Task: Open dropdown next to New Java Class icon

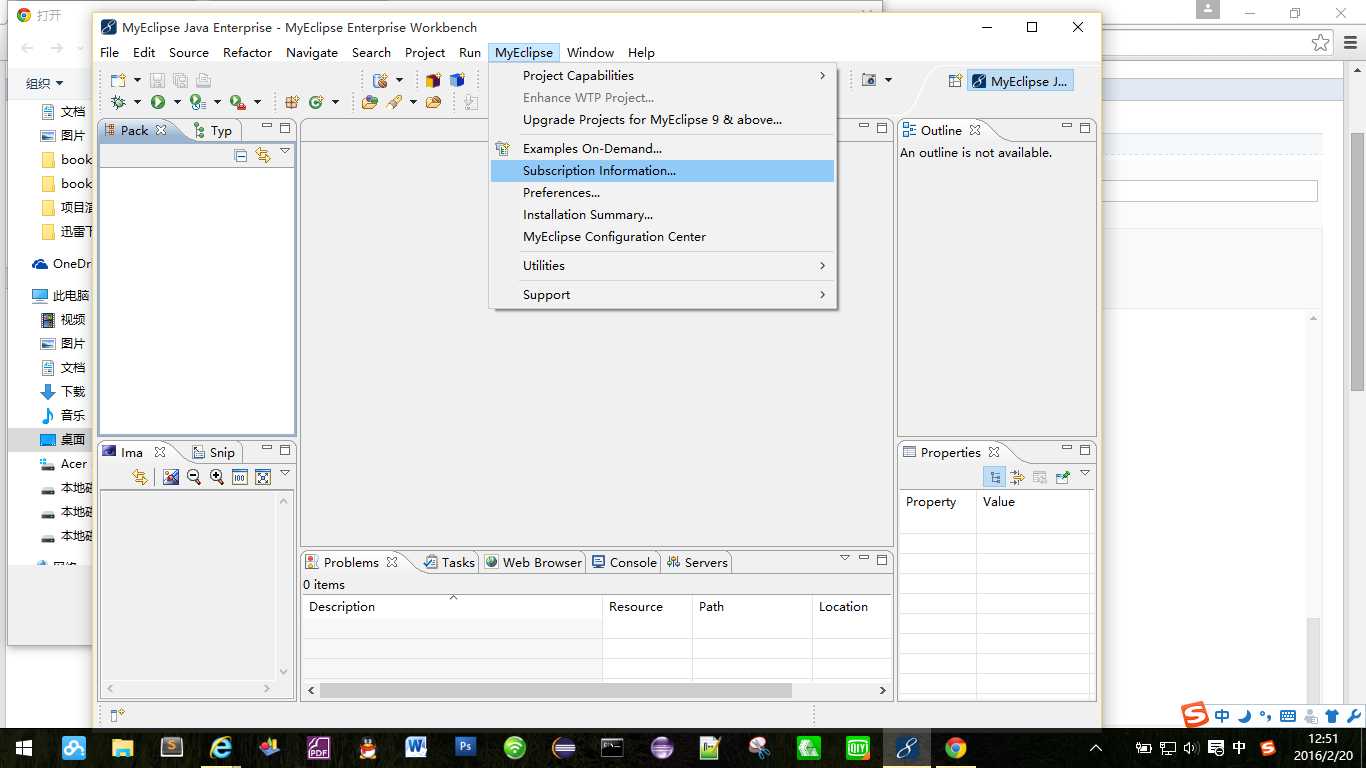Action: [335, 102]
